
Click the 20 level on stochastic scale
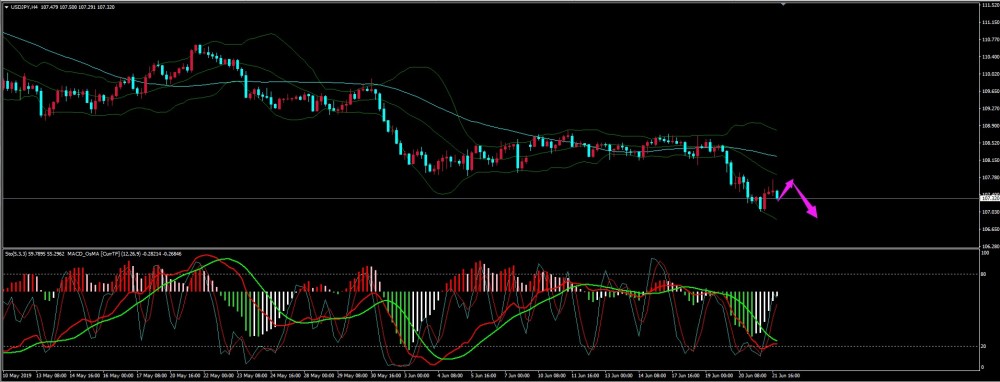click(984, 346)
